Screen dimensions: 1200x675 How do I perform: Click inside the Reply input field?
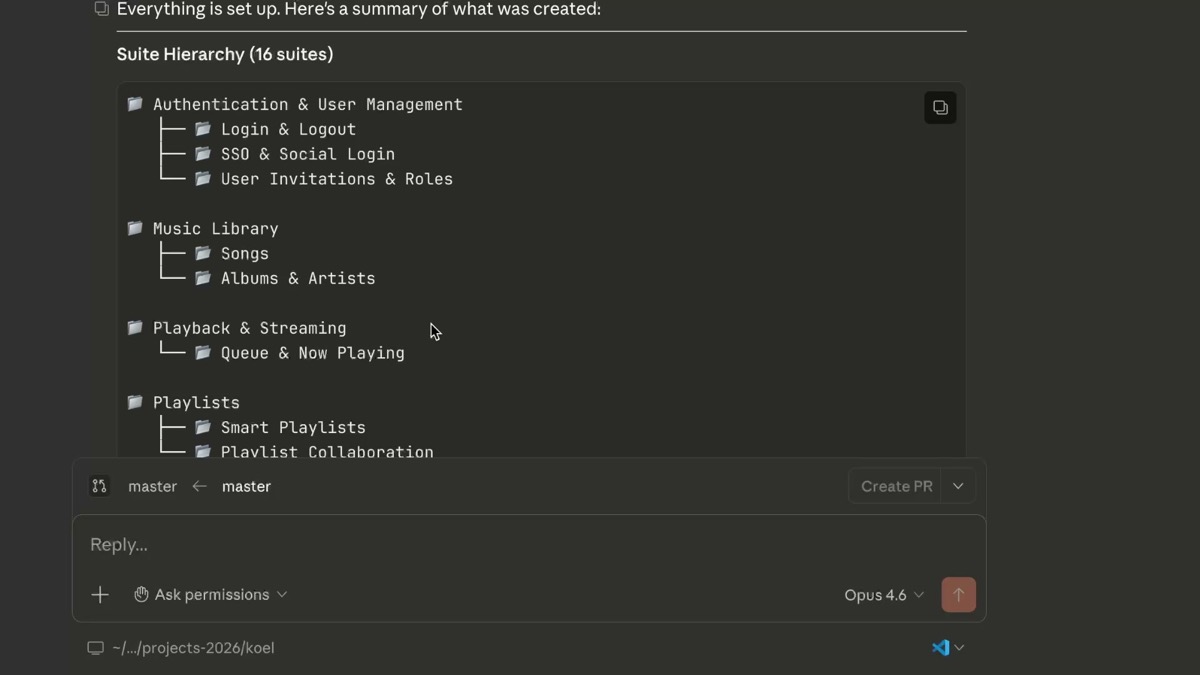coord(400,544)
